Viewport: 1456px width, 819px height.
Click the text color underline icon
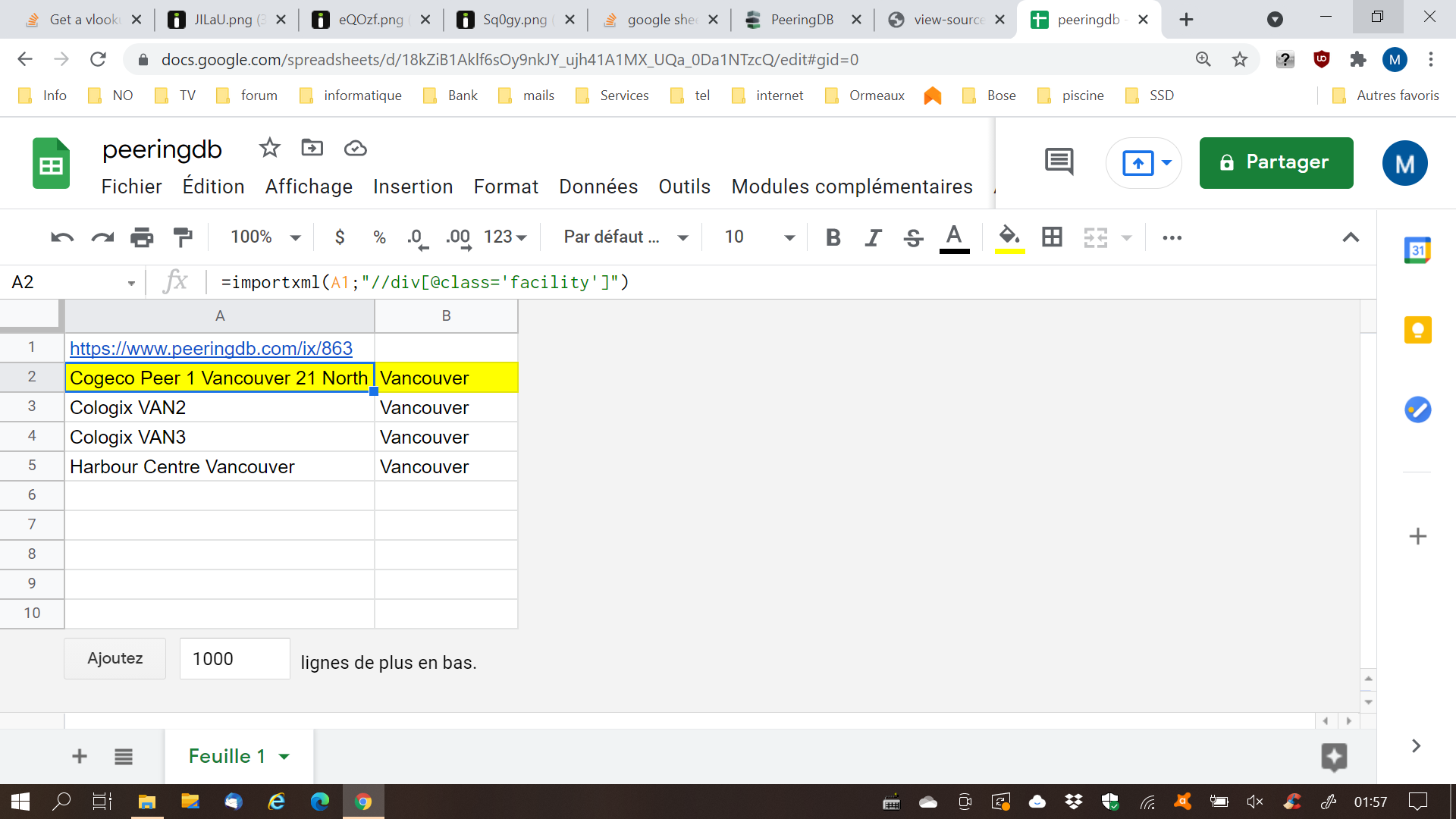pyautogui.click(x=954, y=237)
